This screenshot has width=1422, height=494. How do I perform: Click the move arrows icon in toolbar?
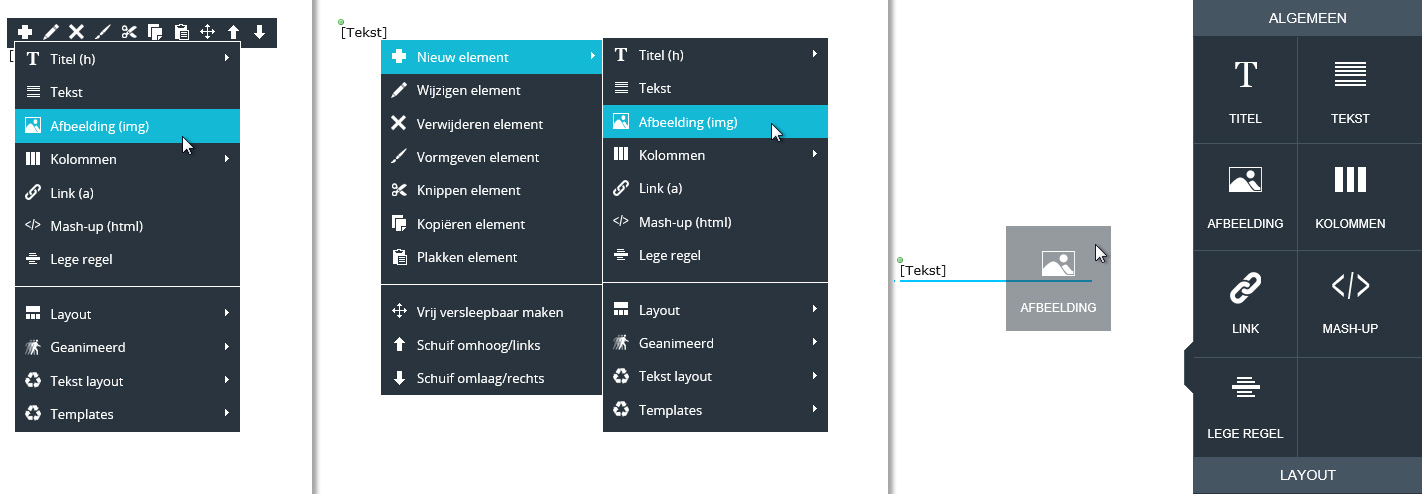tap(207, 32)
